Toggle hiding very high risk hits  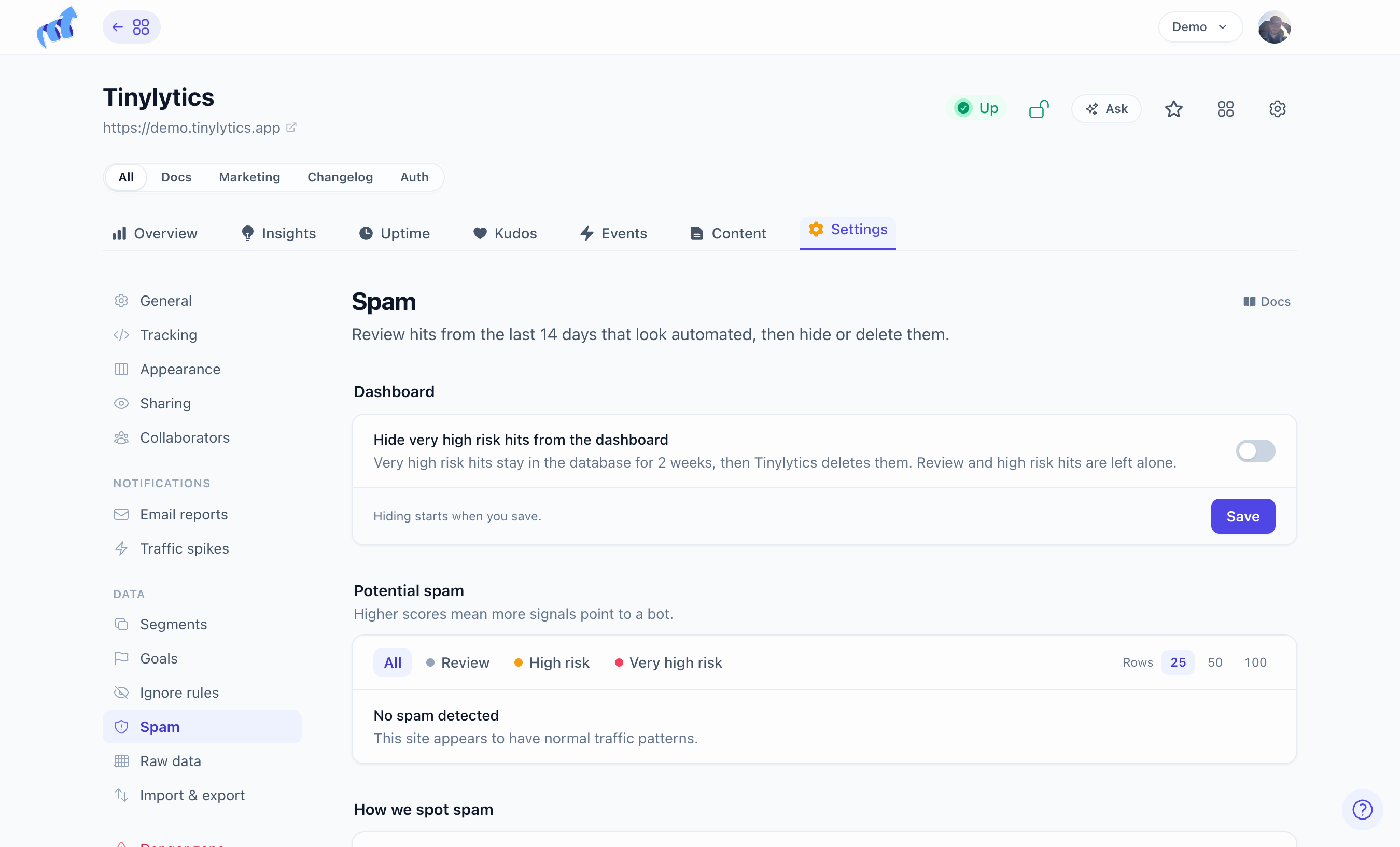click(1255, 451)
